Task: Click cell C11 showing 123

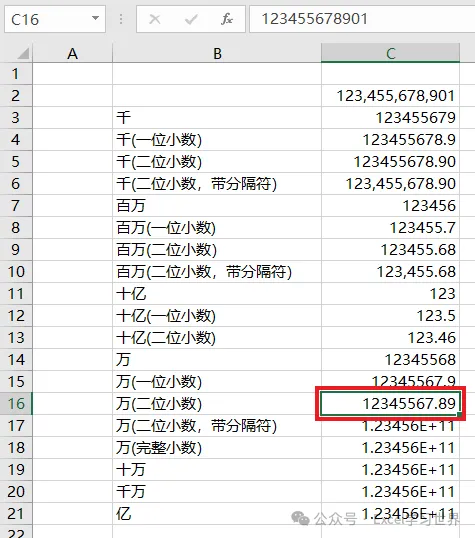Action: [390, 293]
